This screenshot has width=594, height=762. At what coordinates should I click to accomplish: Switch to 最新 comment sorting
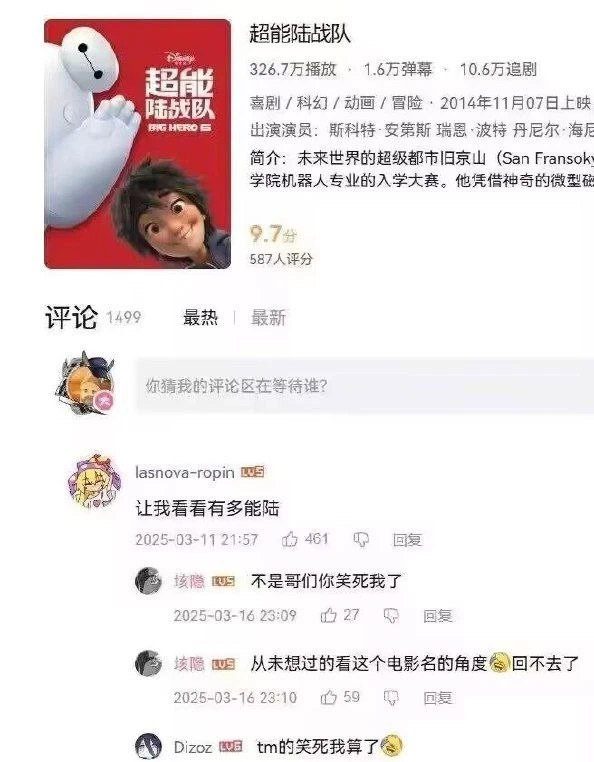(268, 317)
